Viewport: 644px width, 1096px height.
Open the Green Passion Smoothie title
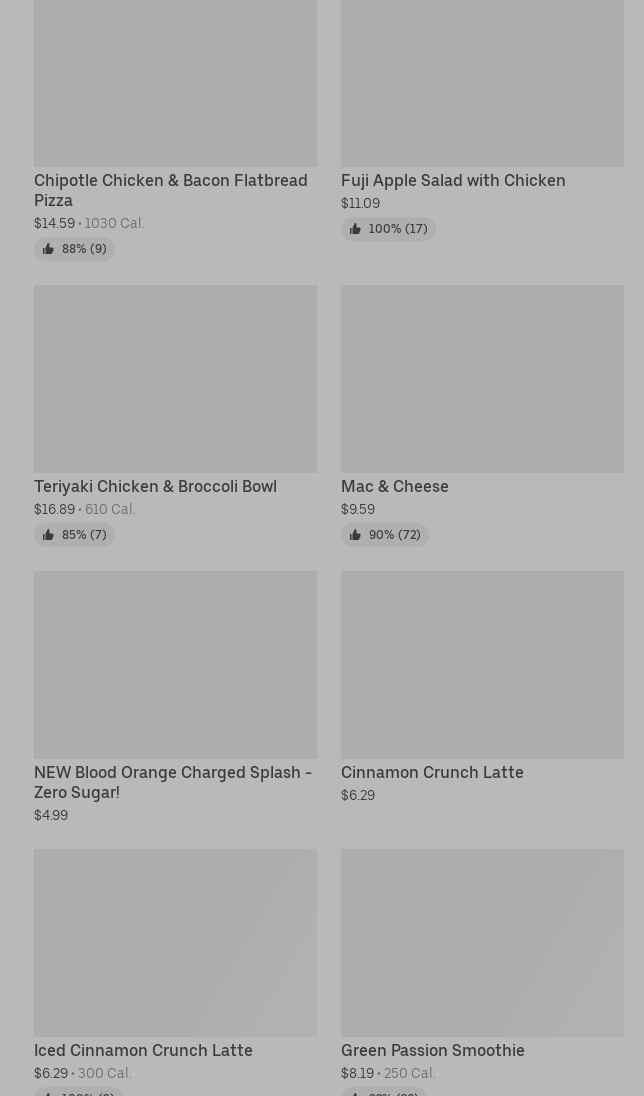coord(433,1051)
